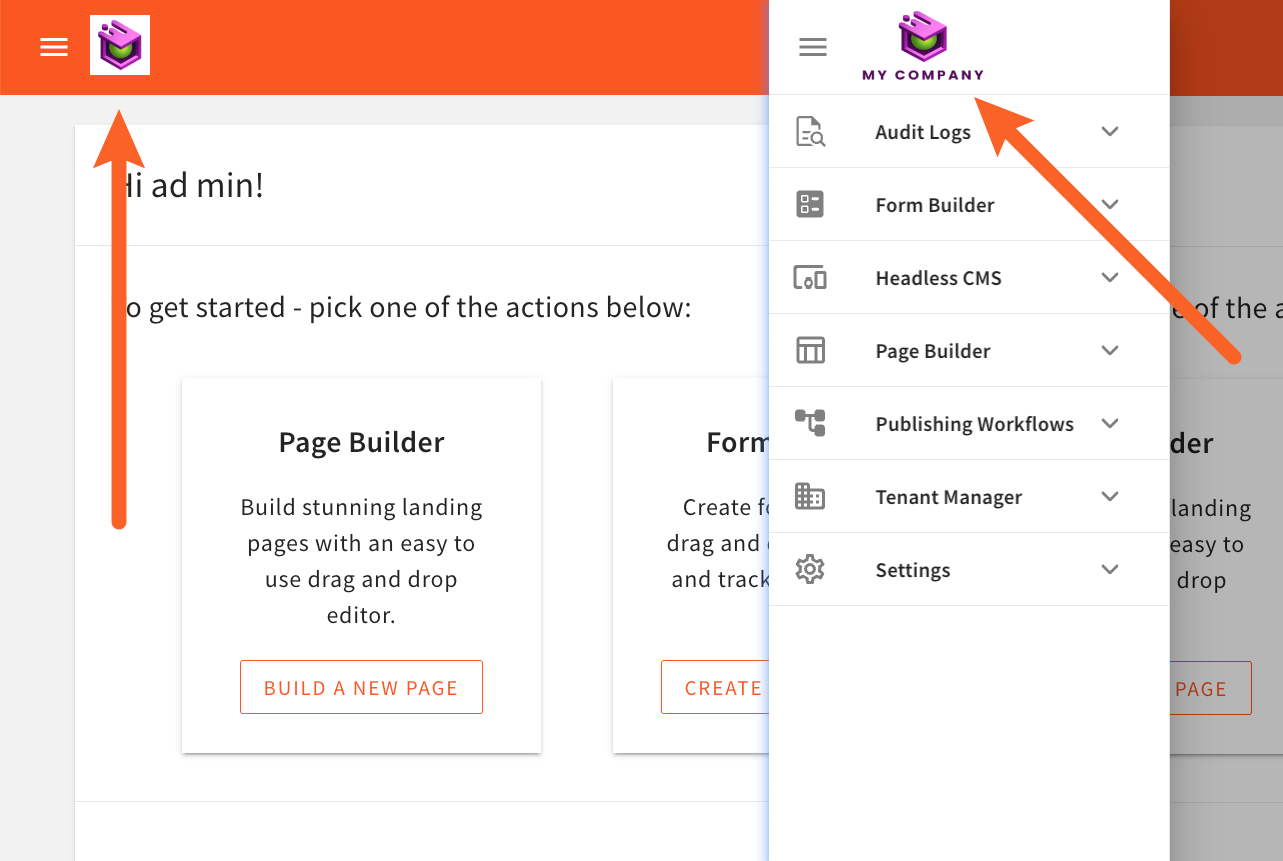
Task: Click the Tenant Manager building icon
Action: (x=810, y=496)
